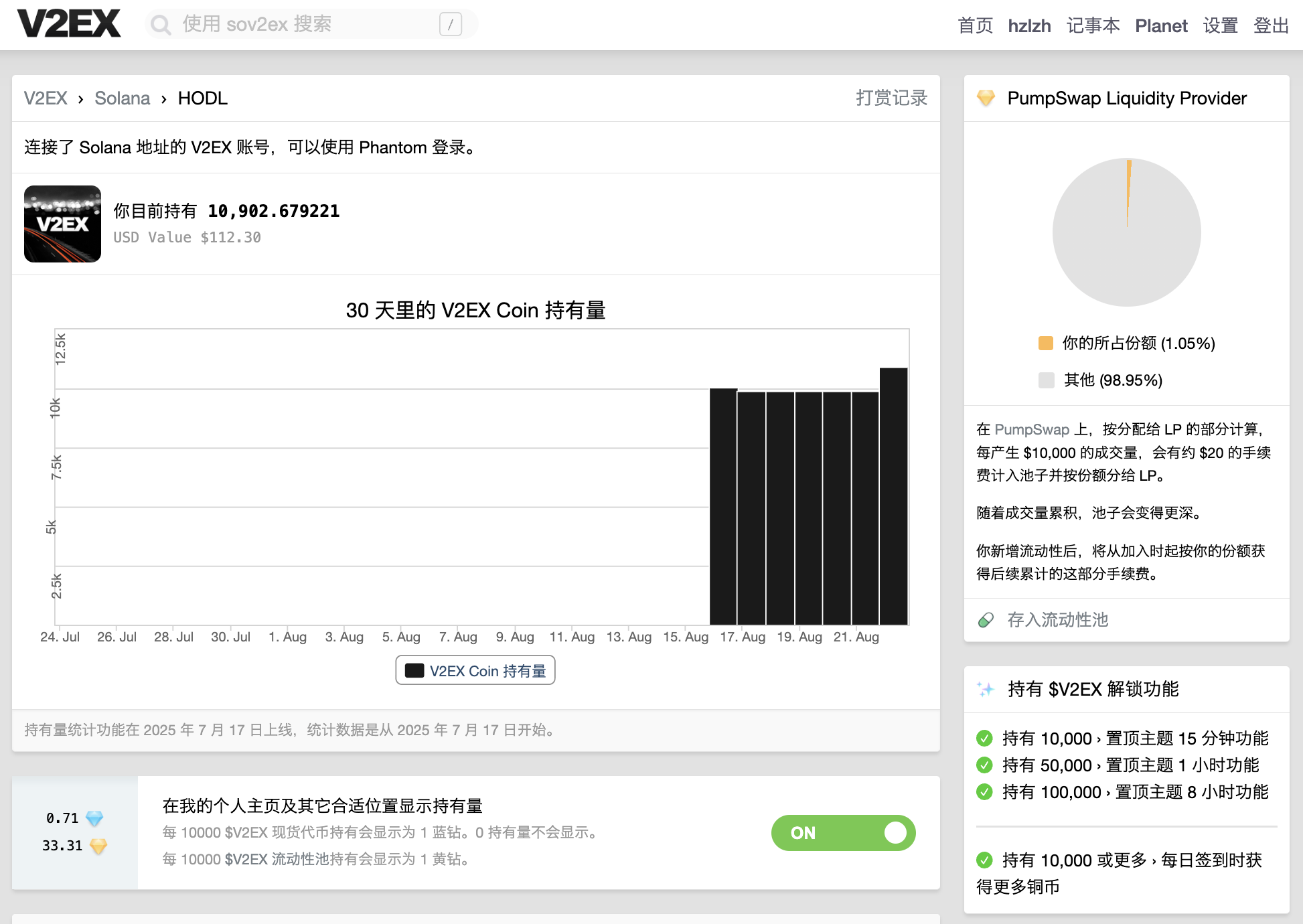Click the liquidity share pie chart
The width and height of the screenshot is (1303, 924).
pyautogui.click(x=1126, y=232)
